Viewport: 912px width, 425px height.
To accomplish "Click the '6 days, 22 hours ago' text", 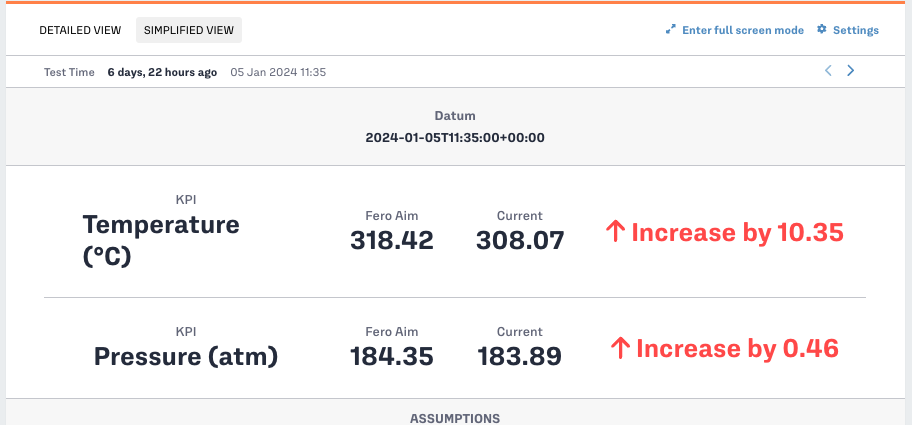I will [x=162, y=72].
